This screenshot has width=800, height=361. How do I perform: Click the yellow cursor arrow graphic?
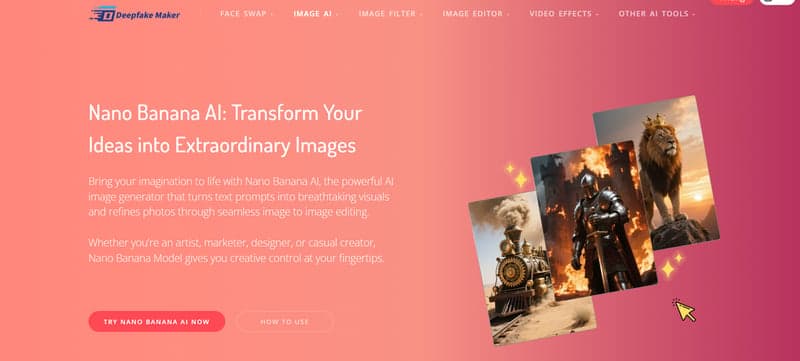(x=684, y=310)
